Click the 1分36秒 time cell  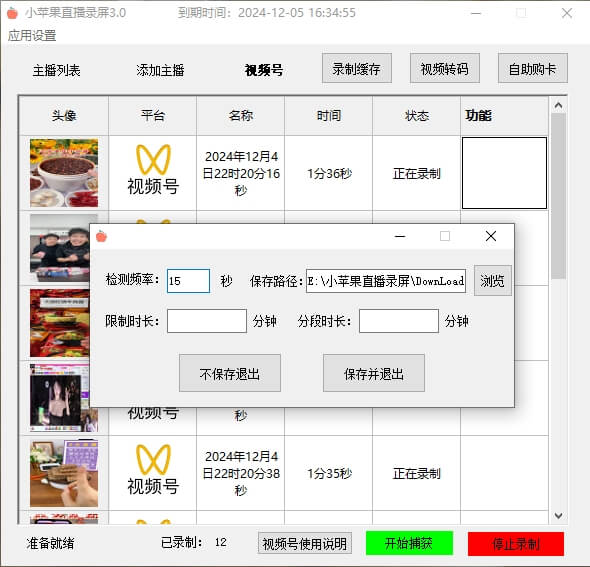(x=329, y=173)
